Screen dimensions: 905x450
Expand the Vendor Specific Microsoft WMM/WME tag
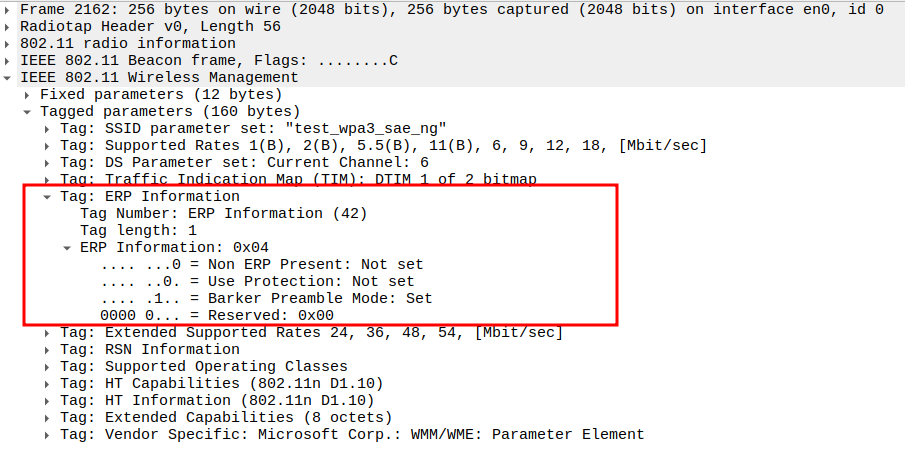48,435
